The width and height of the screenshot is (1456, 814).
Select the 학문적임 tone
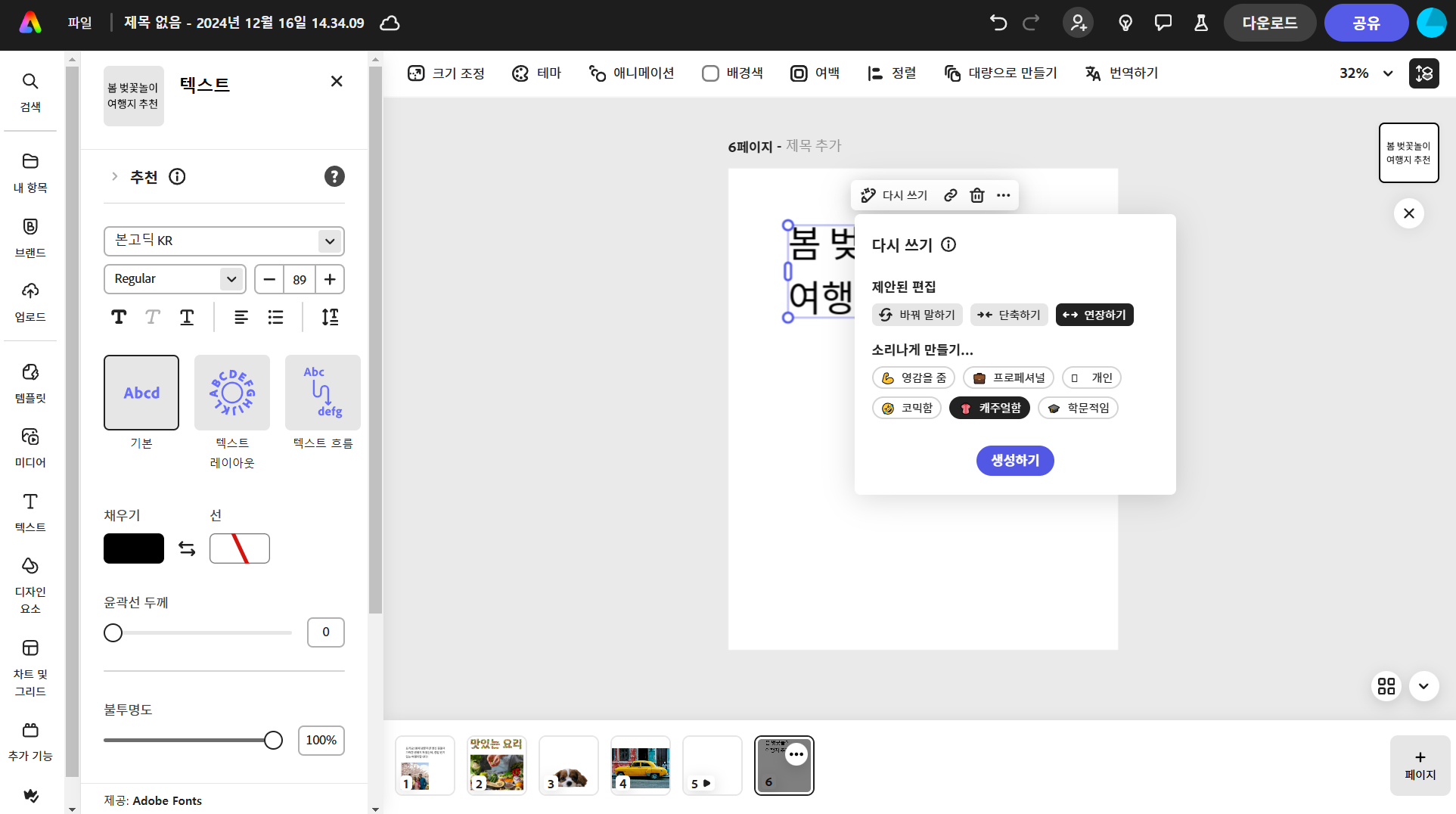pos(1078,408)
